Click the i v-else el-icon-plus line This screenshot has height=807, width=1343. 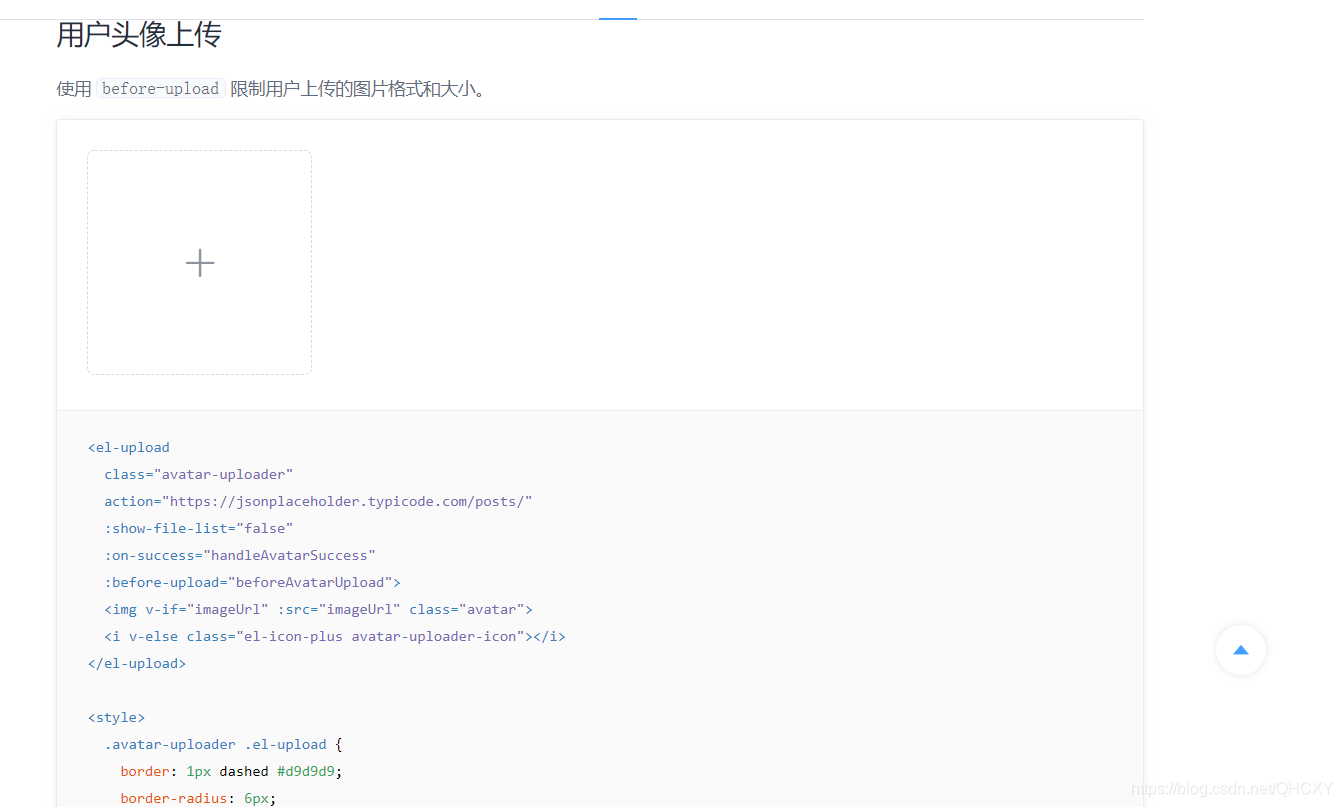click(335, 636)
